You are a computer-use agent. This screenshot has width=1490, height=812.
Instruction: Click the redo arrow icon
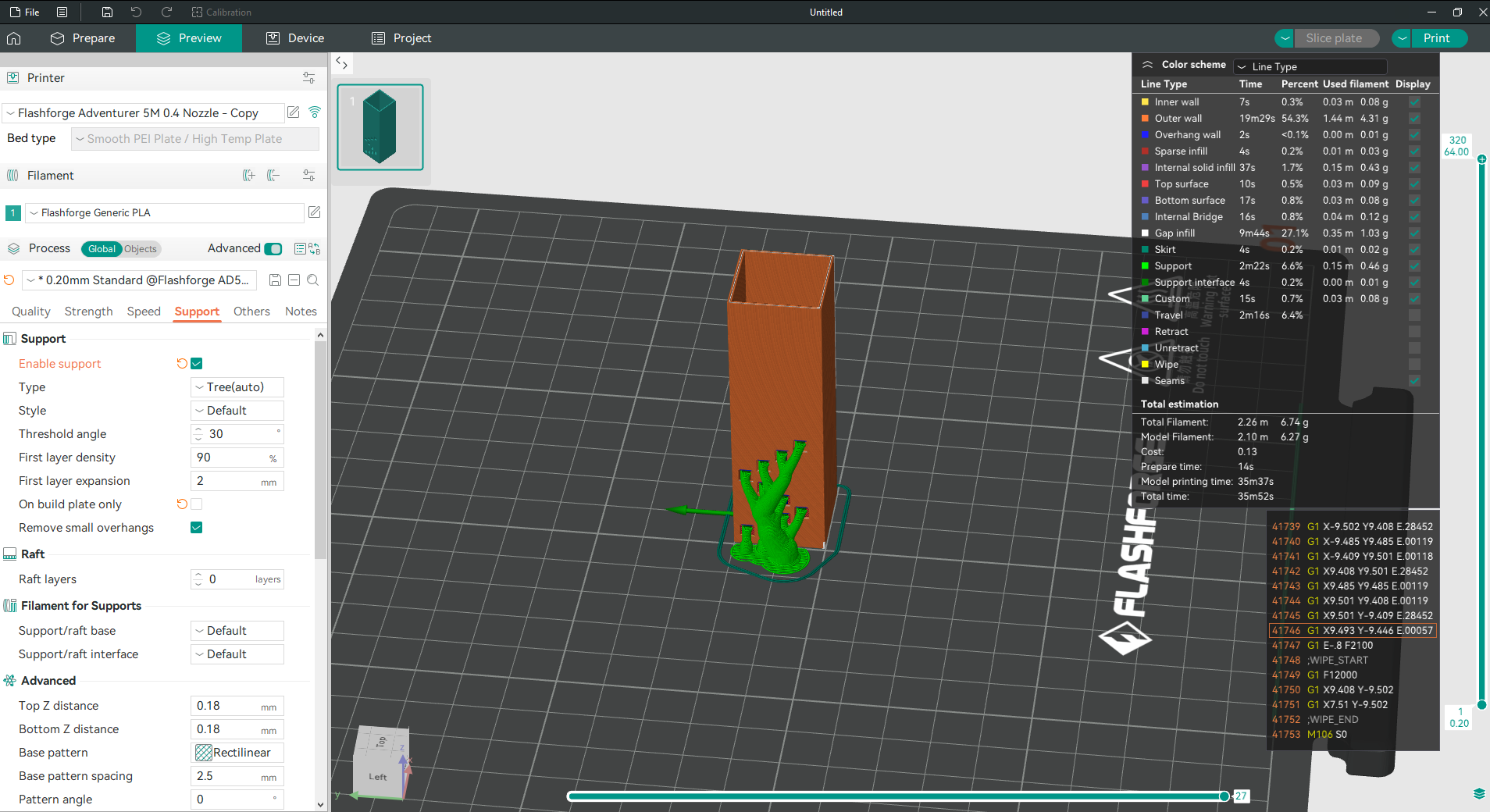point(166,12)
